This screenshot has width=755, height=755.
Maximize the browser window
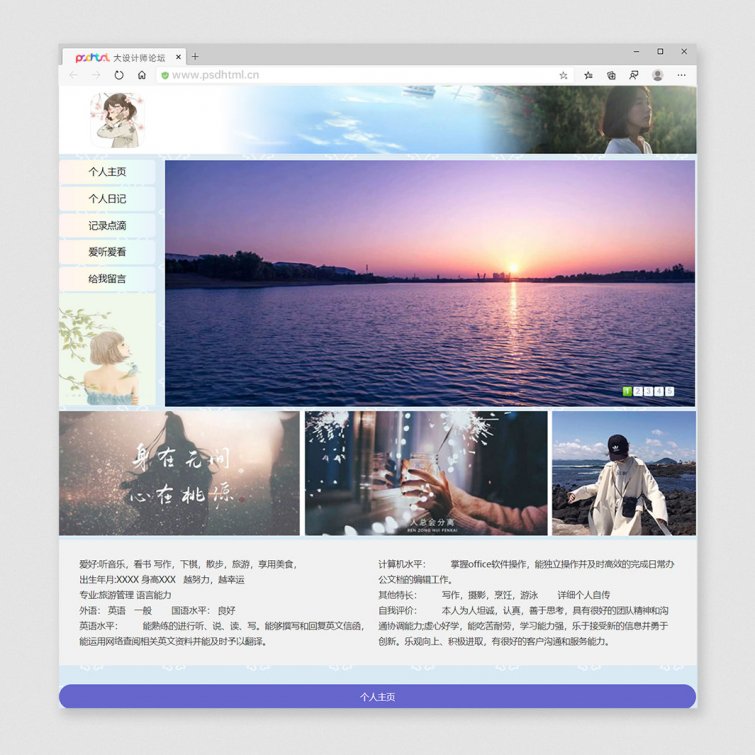point(660,52)
